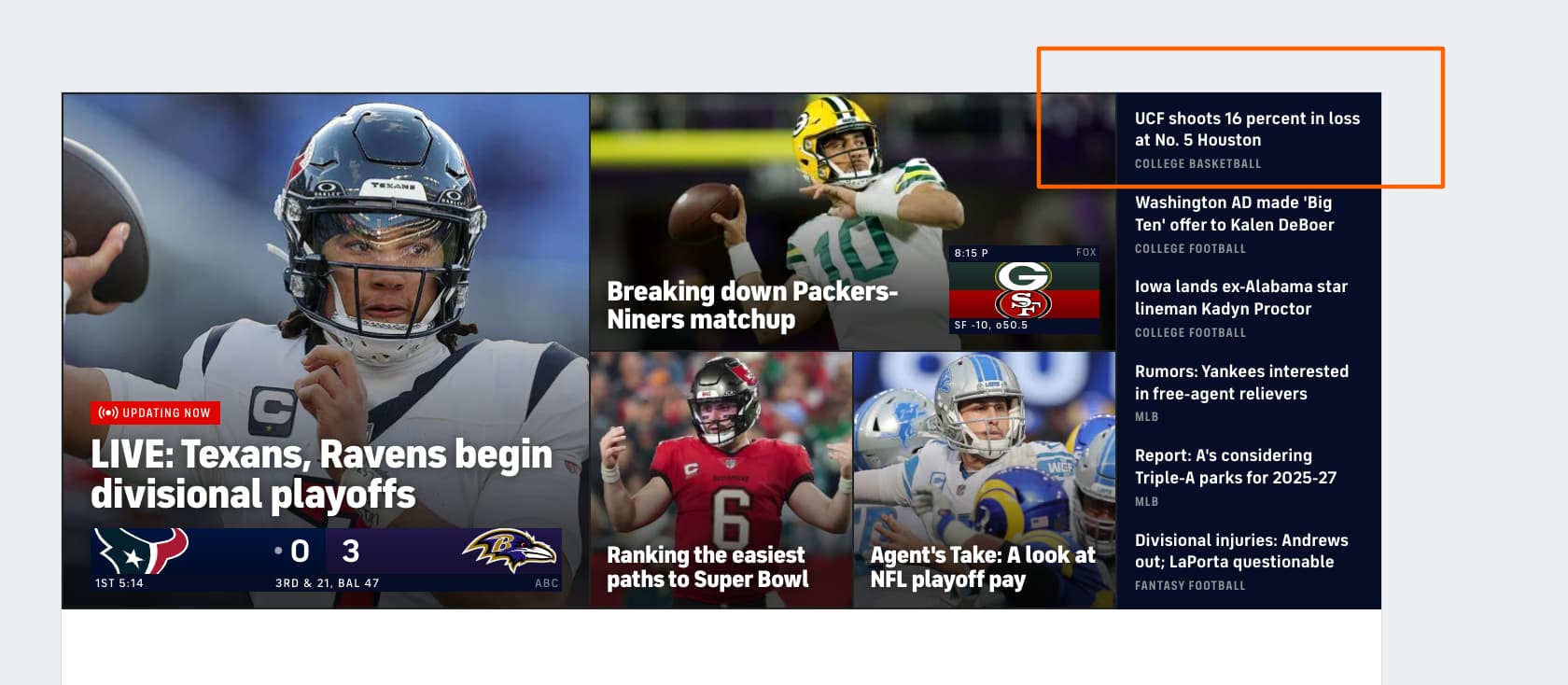Open Agent's Take: NFL playoff pay article

click(x=983, y=567)
